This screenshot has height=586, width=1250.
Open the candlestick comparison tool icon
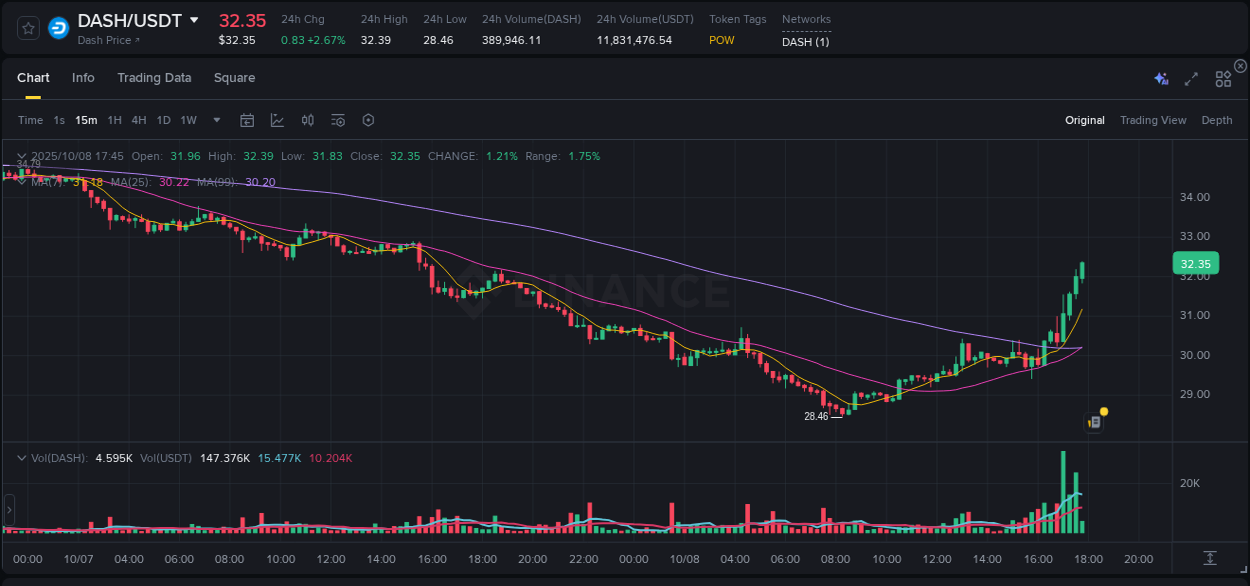pyautogui.click(x=307, y=119)
